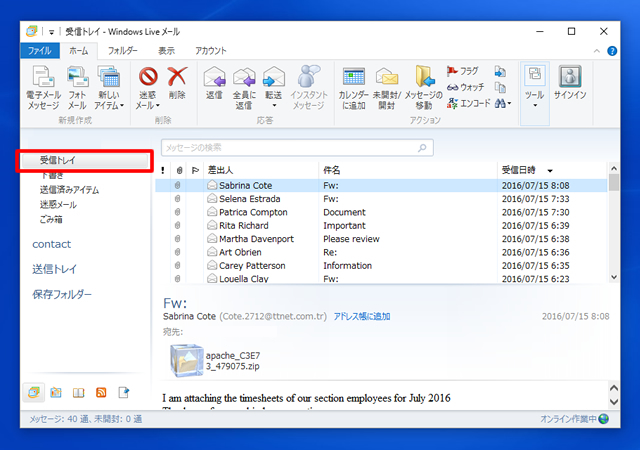Open the ファイル menu tab
Image resolution: width=640 pixels, height=450 pixels.
tap(40, 49)
